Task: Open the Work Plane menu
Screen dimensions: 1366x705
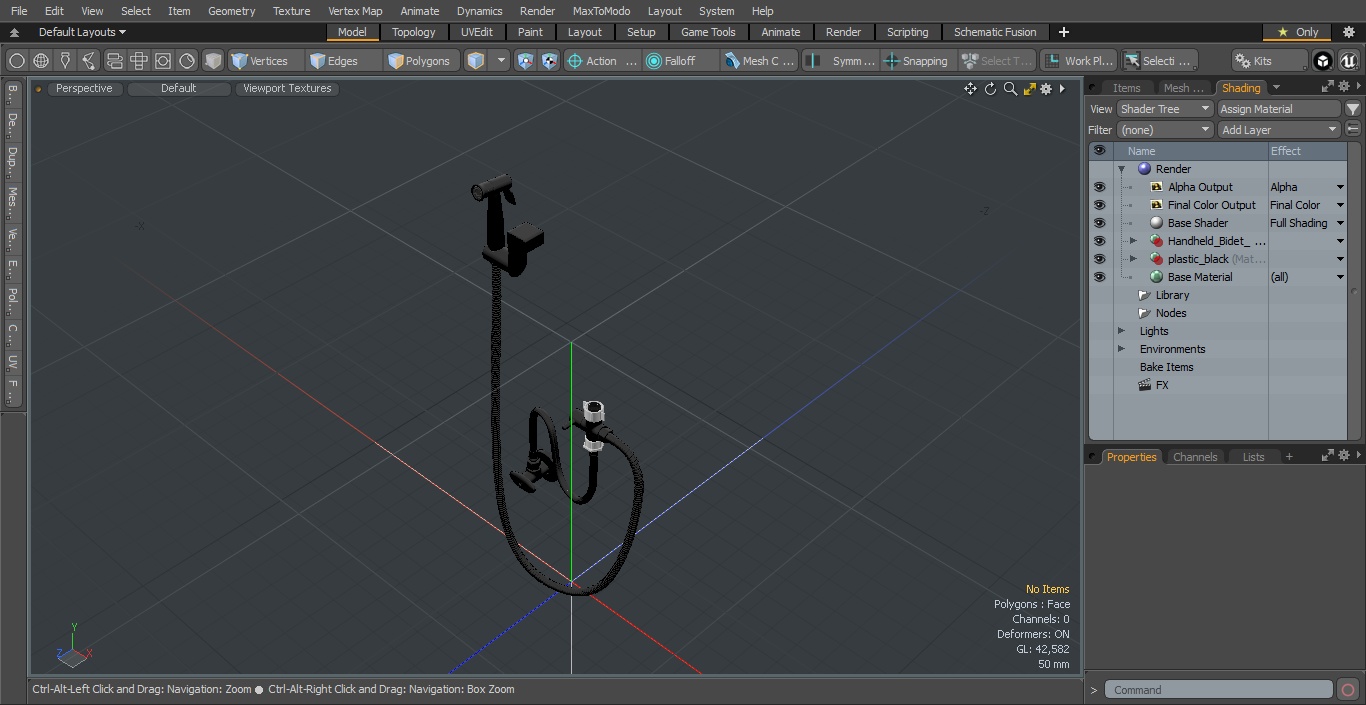Action: [x=1078, y=61]
